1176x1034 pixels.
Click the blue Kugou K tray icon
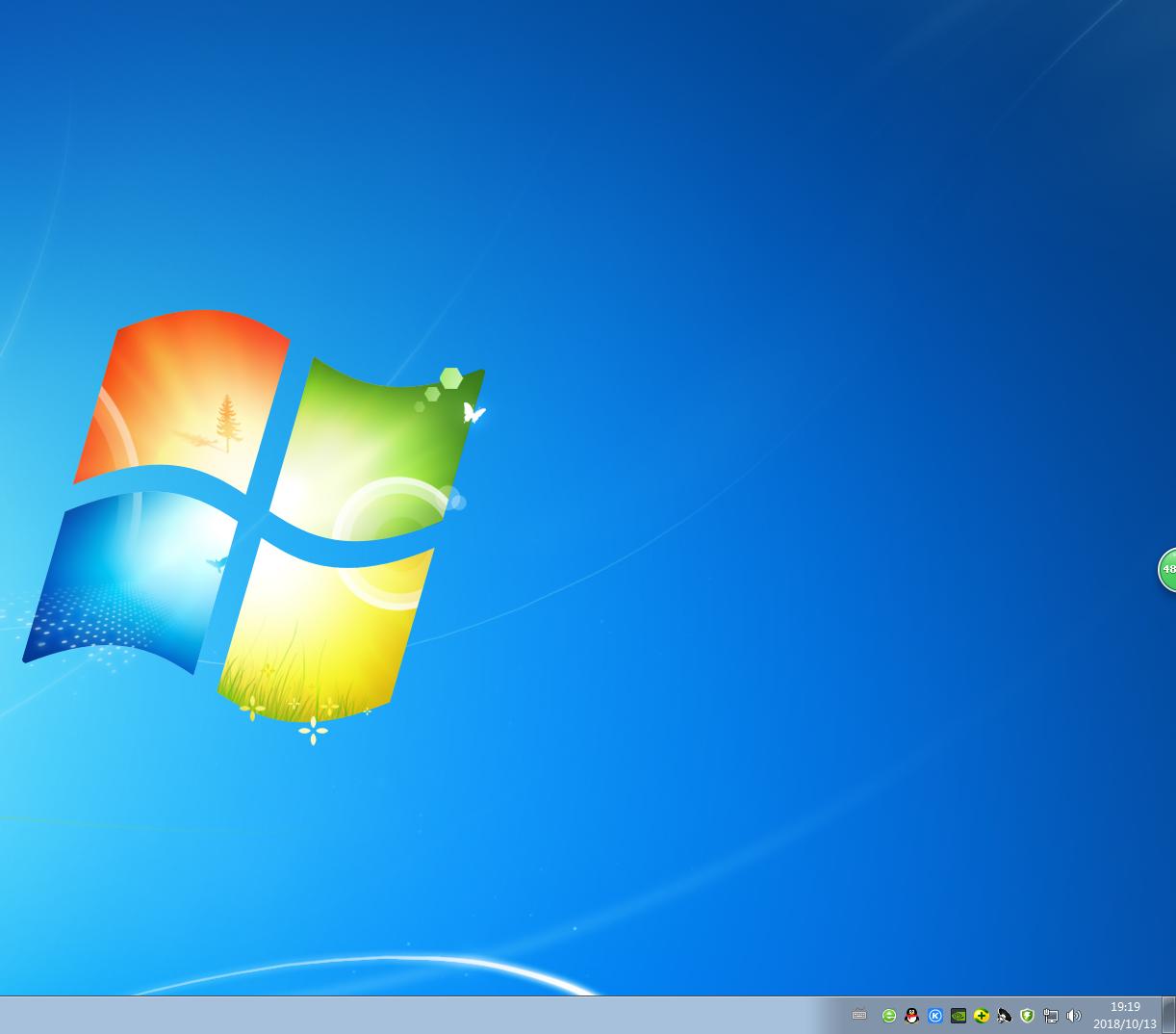(x=935, y=1015)
